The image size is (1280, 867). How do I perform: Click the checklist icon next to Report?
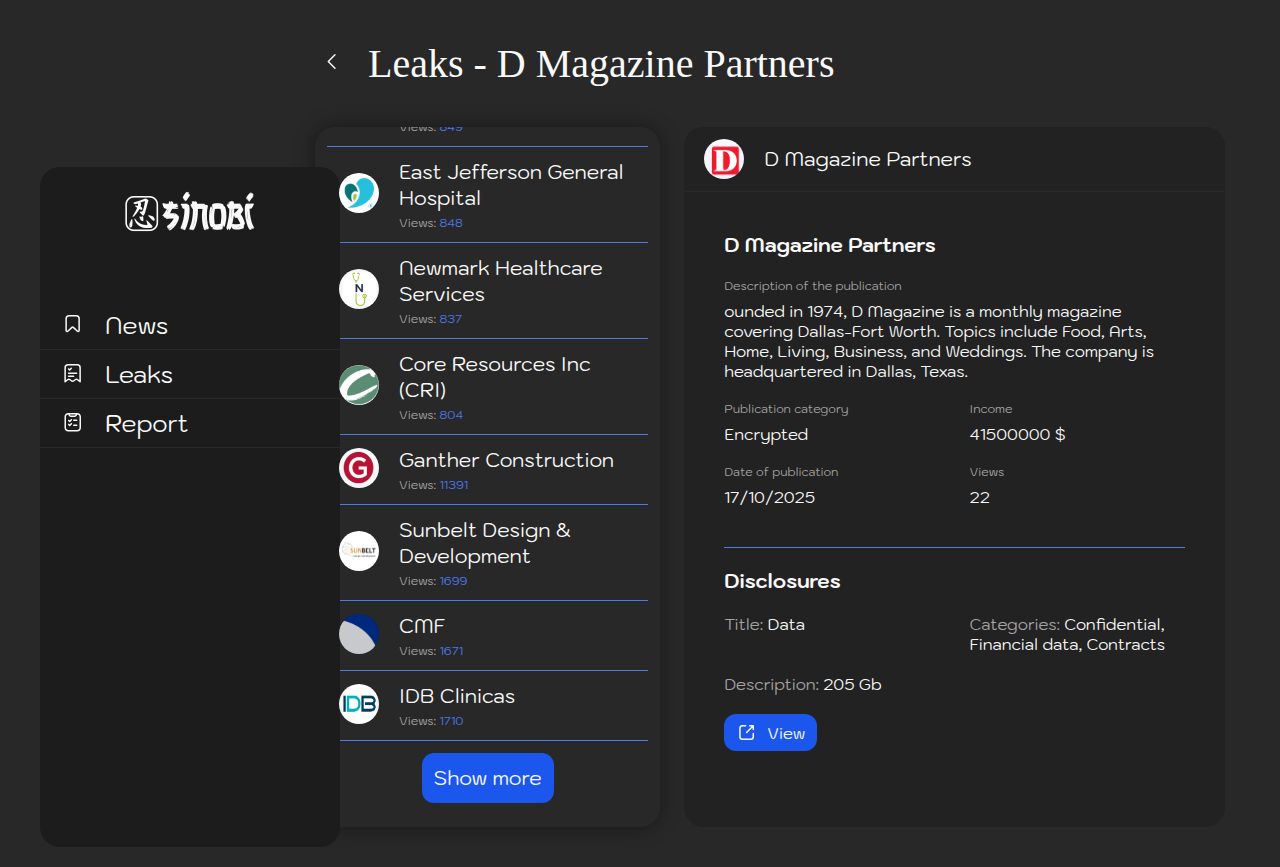coord(72,422)
